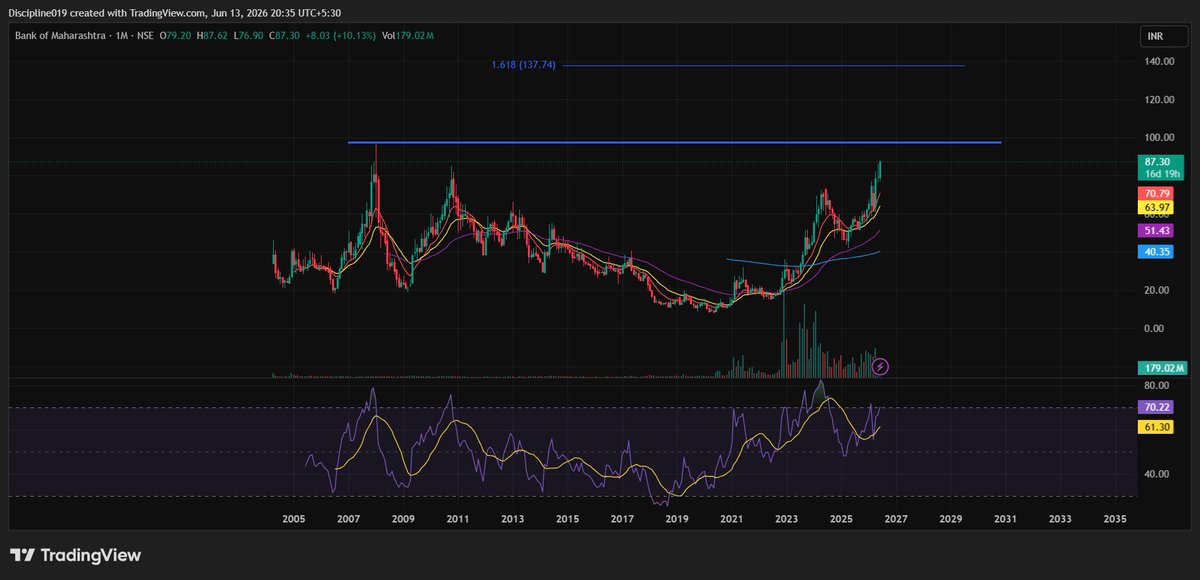Click the Vol 179.02 M legend text
The height and width of the screenshot is (580, 1200).
pos(408,36)
